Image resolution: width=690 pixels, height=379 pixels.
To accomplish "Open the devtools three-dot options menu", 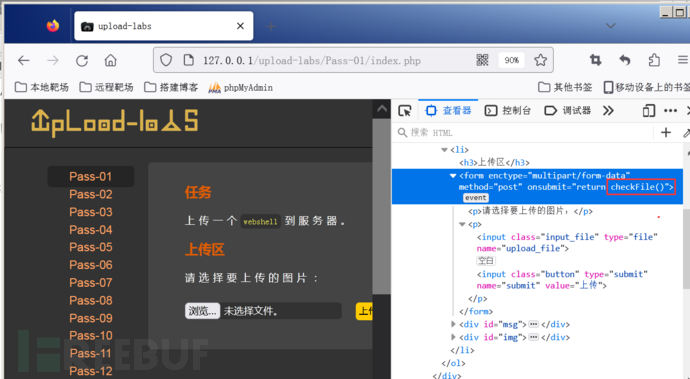I will [x=670, y=110].
